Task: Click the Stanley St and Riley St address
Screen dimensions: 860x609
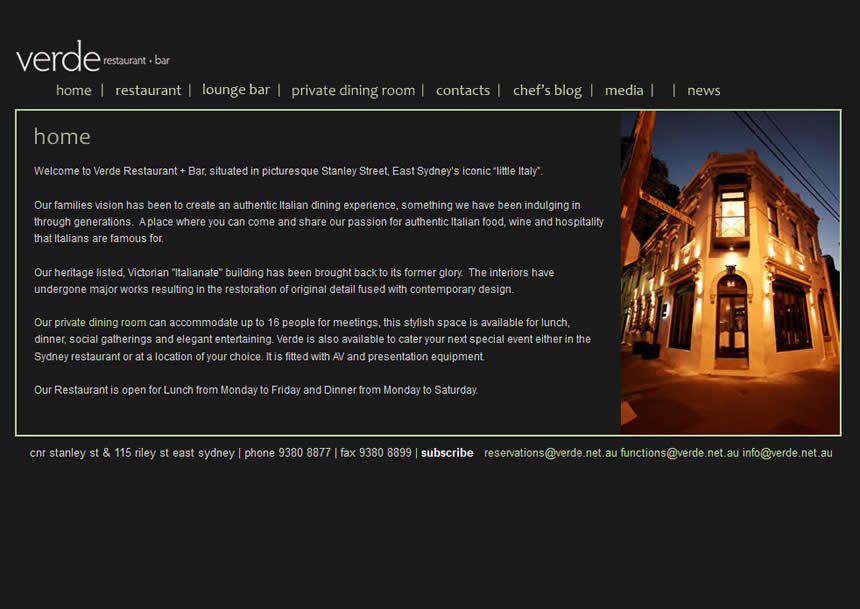Action: click(132, 453)
